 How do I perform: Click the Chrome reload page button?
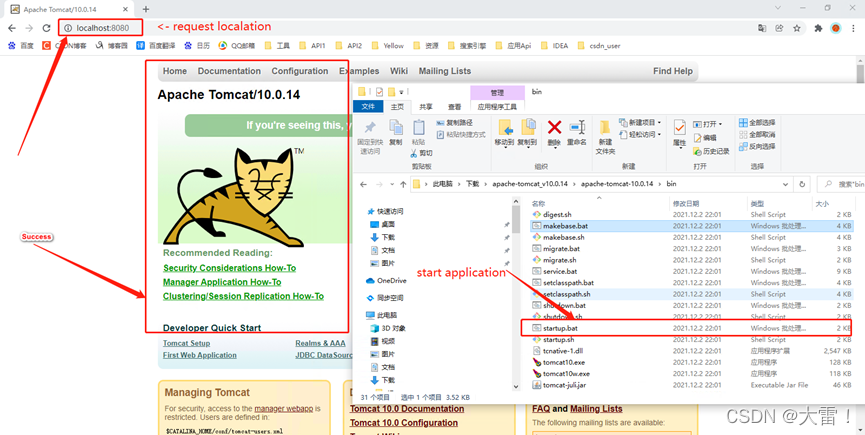46,28
